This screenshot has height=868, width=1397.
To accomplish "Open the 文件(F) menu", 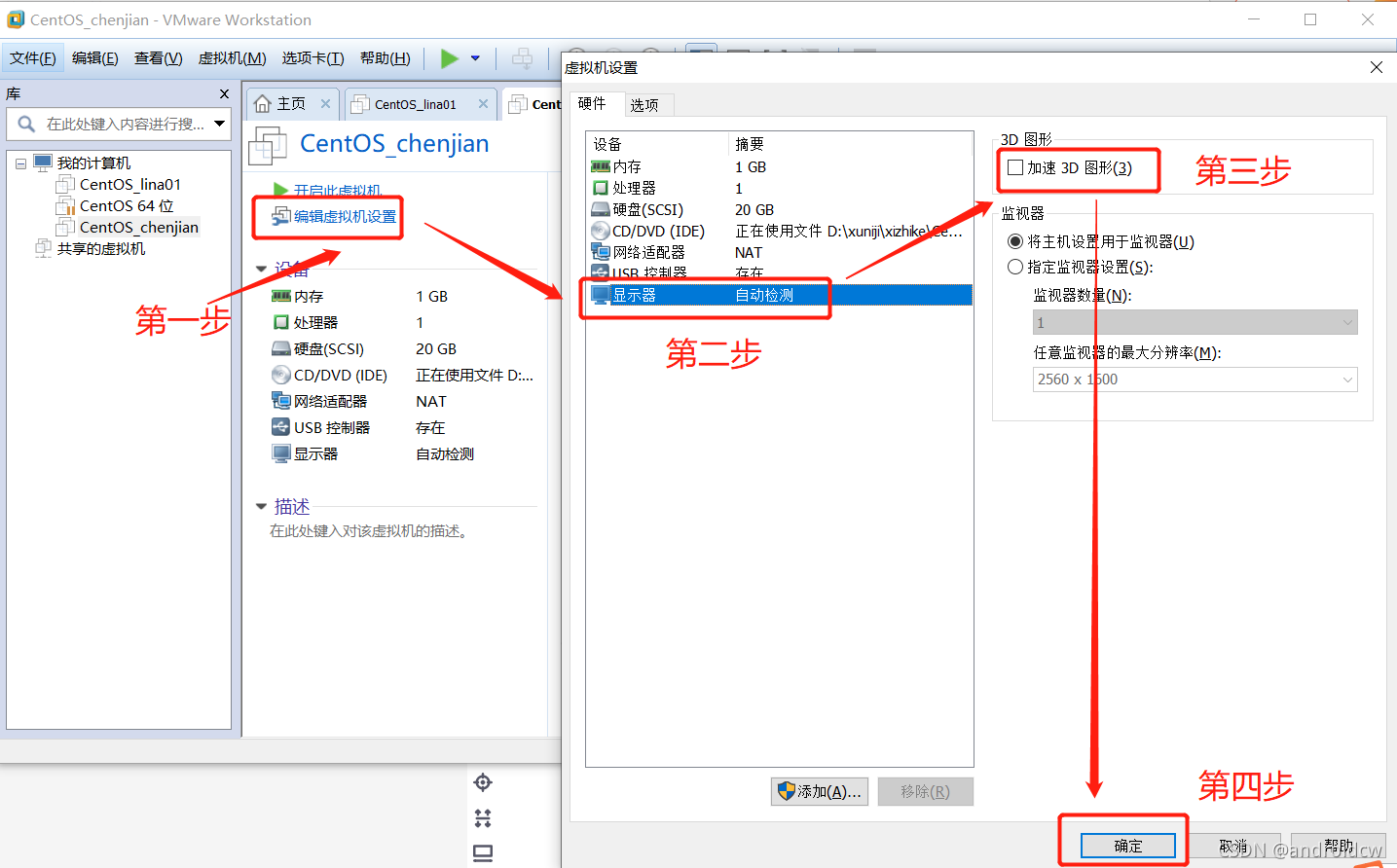I will (33, 58).
